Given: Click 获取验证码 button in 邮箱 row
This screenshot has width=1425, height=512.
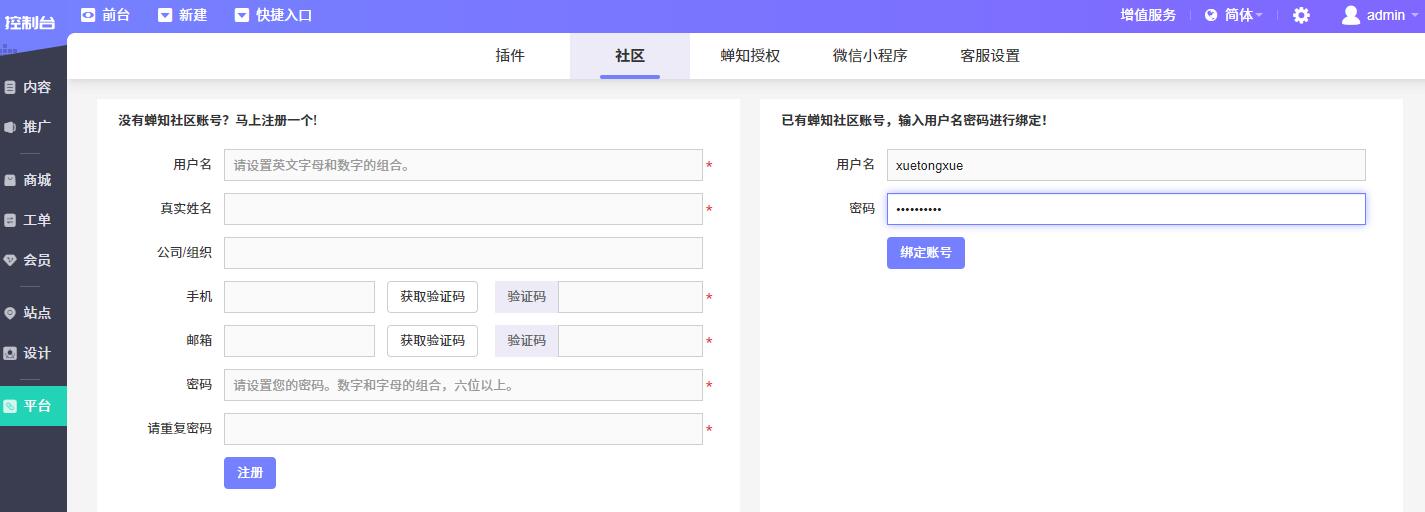Looking at the screenshot, I should 432,341.
